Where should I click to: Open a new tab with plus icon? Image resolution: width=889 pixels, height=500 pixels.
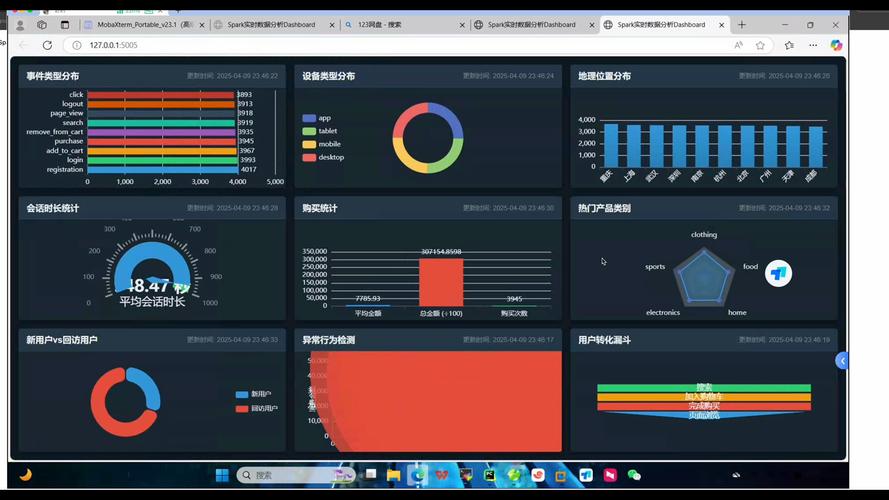click(742, 25)
